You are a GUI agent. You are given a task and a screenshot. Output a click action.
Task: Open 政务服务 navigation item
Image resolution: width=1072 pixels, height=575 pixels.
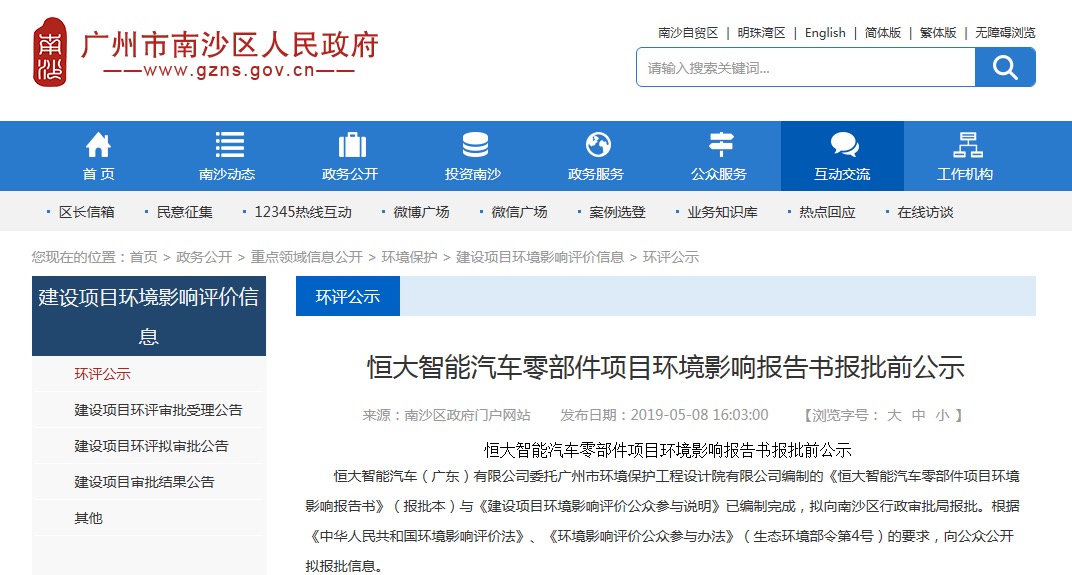tap(596, 174)
